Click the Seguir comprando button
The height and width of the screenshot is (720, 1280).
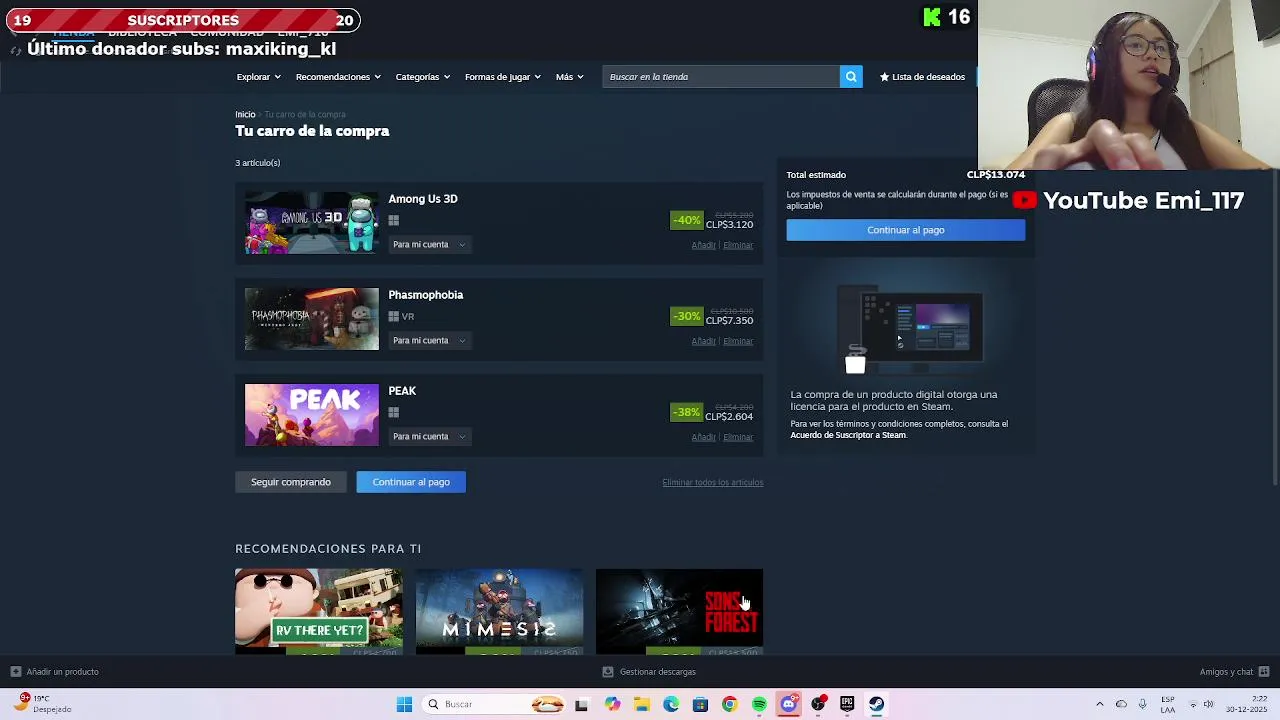tap(291, 482)
